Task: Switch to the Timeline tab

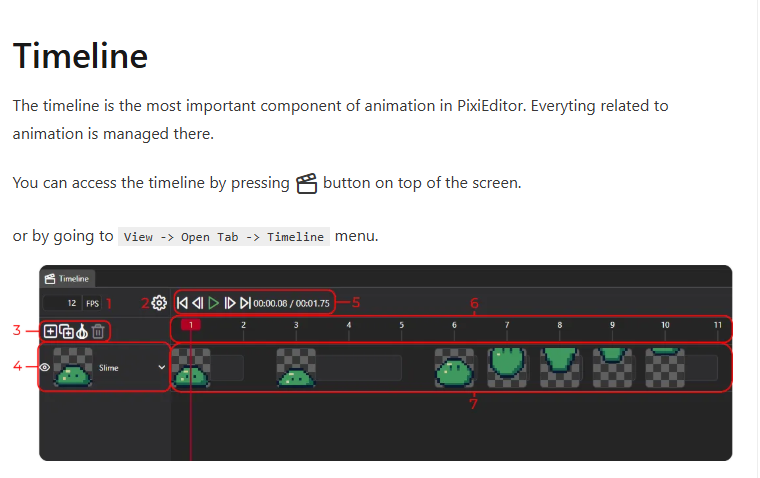Action: tap(68, 278)
